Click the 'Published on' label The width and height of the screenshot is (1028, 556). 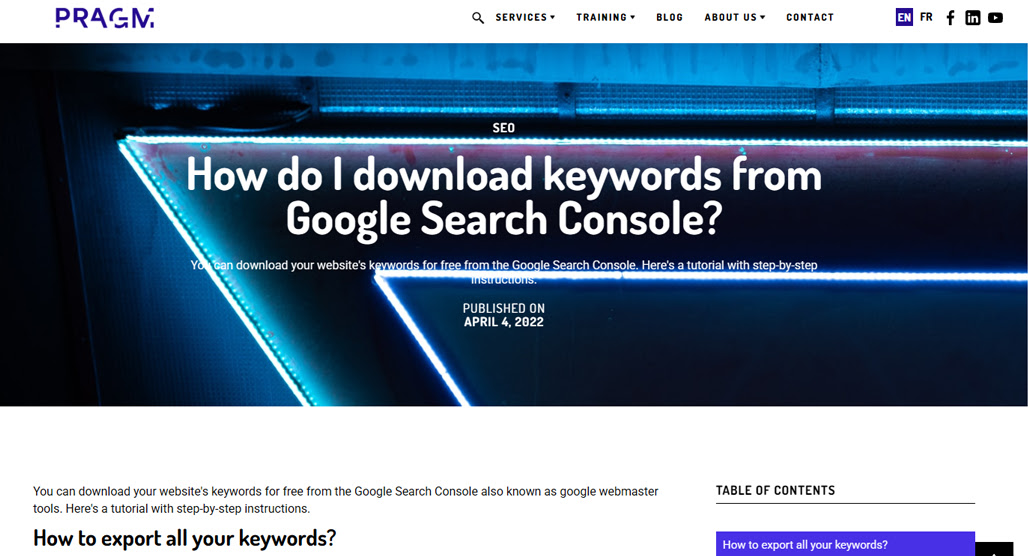504,308
